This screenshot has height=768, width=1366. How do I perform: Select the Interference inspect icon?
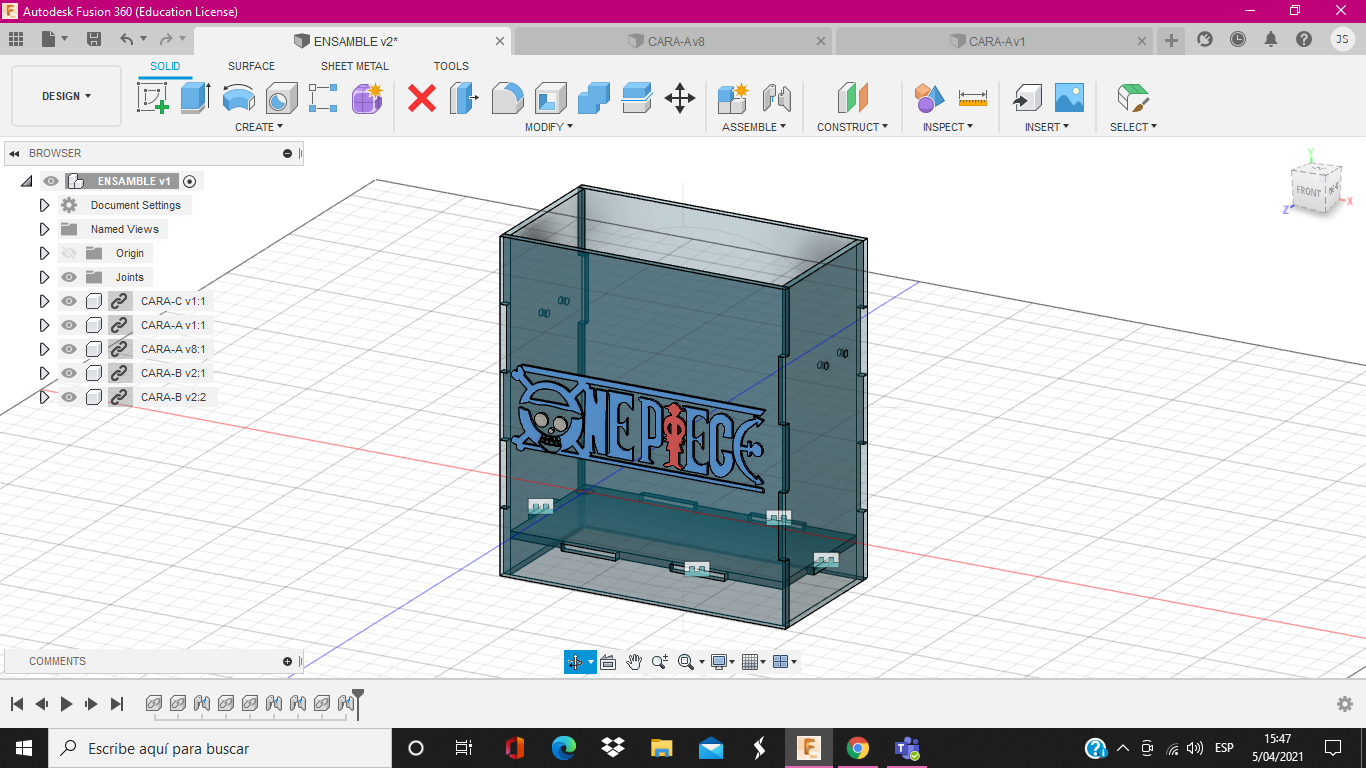(x=929, y=98)
